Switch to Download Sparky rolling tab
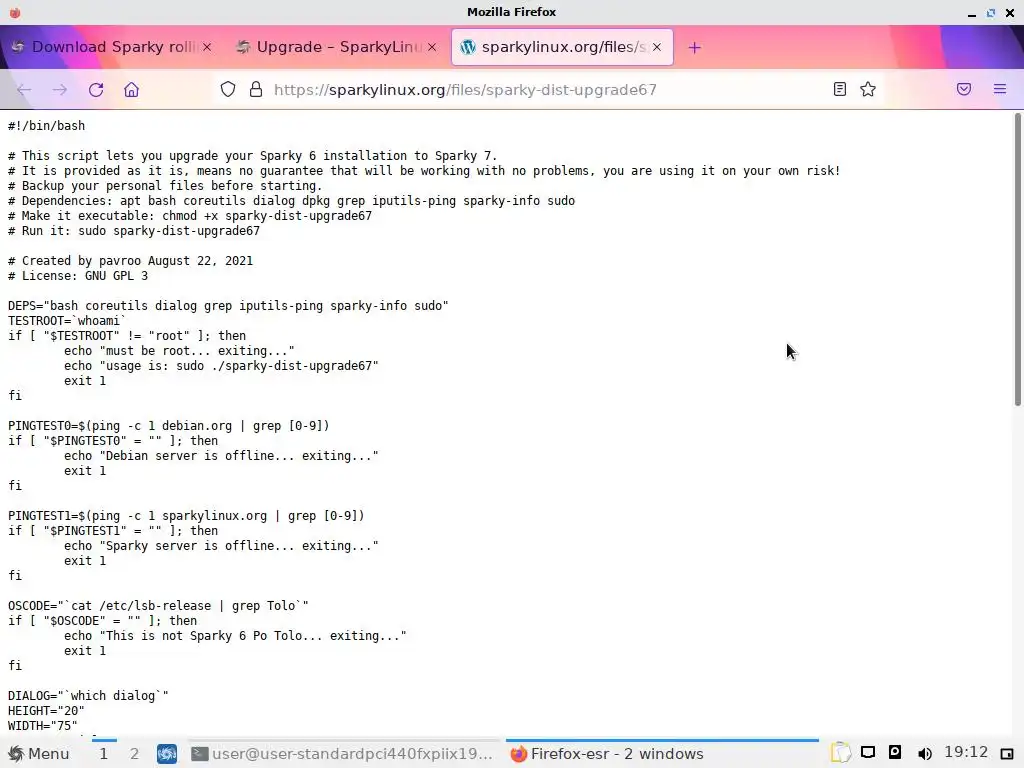This screenshot has width=1024, height=768. [x=112, y=47]
